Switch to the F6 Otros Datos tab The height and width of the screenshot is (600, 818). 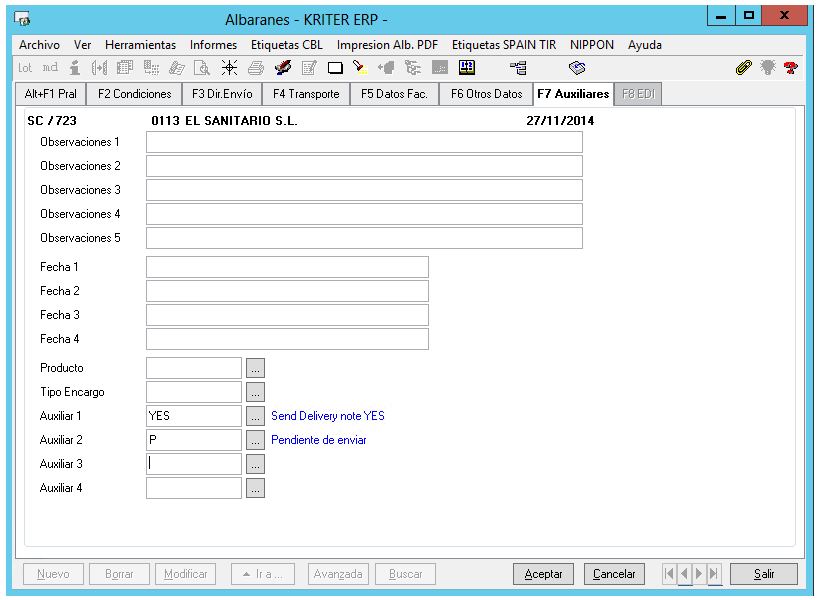pos(486,94)
